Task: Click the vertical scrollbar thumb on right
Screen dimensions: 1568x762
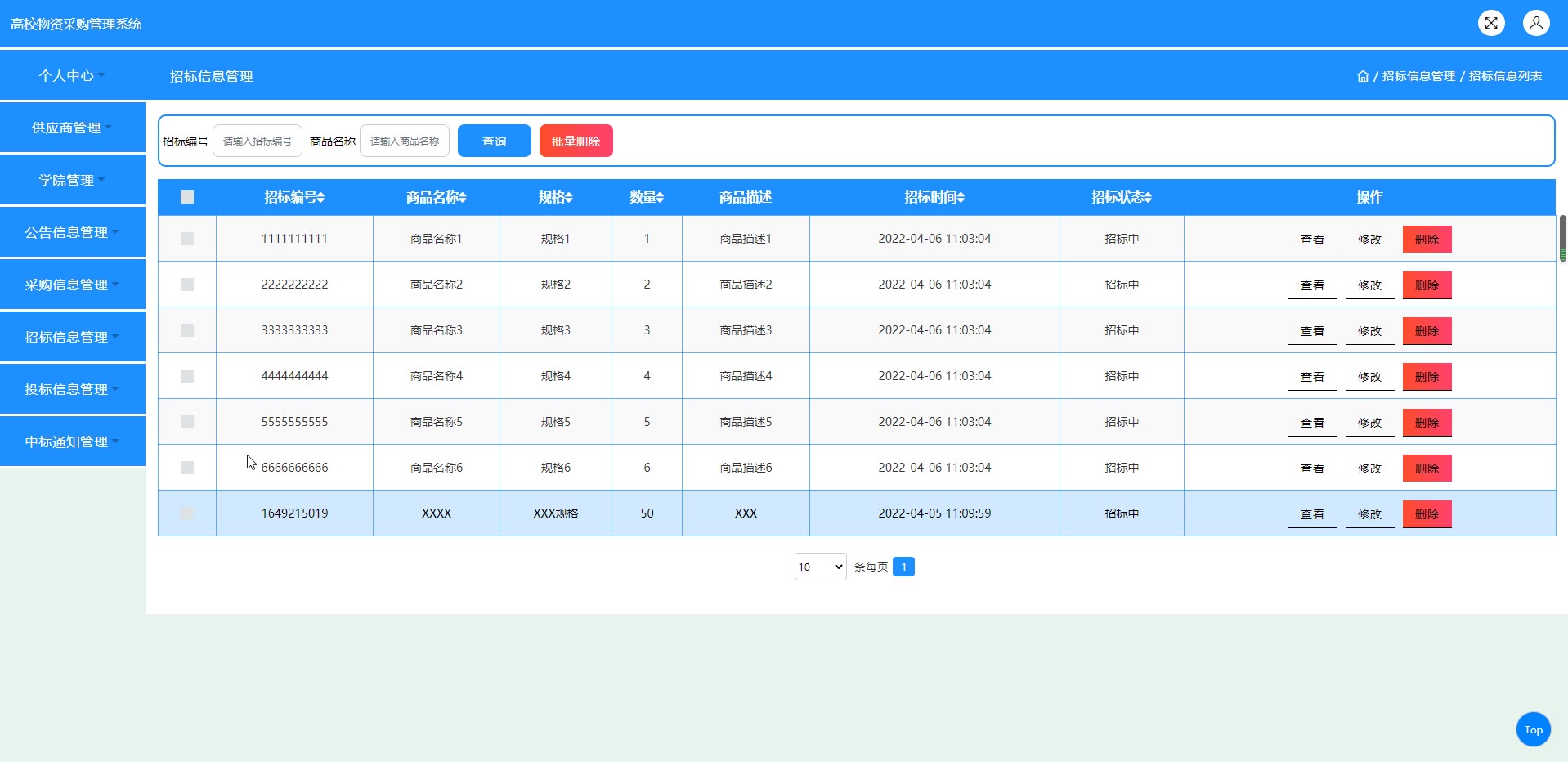Action: pyautogui.click(x=1562, y=237)
